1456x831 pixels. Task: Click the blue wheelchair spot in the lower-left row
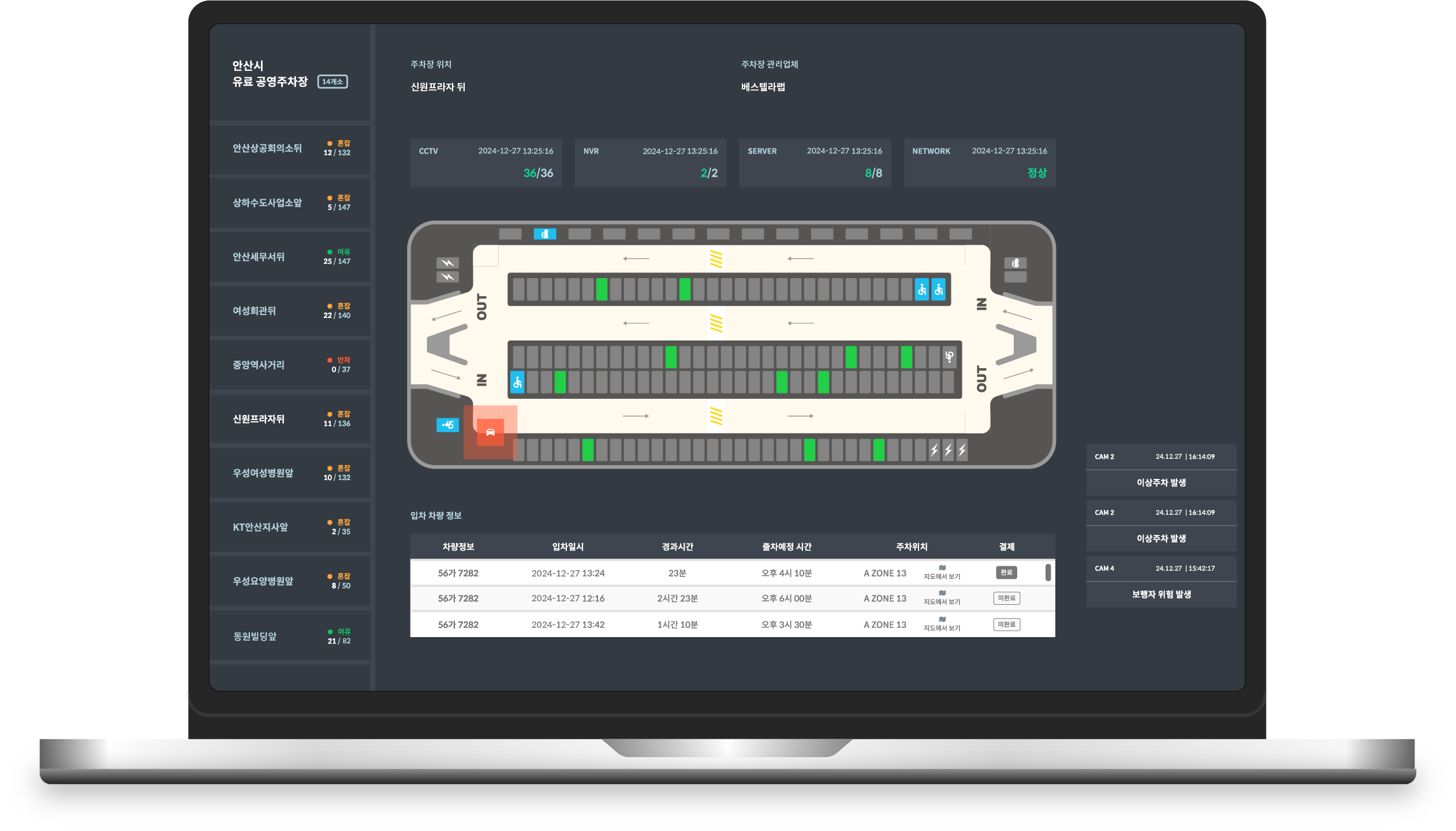517,382
